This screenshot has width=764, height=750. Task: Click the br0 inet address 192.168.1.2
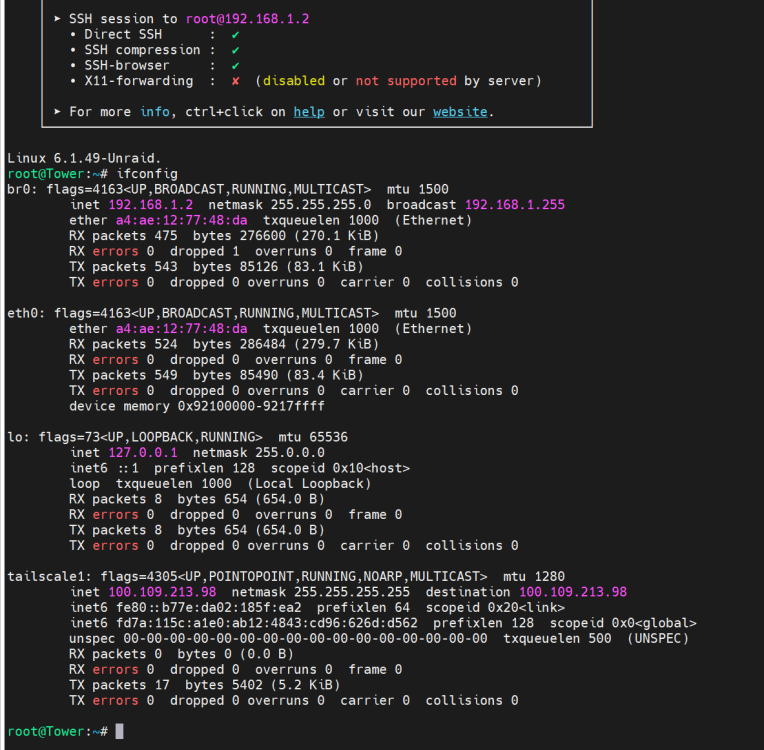151,205
